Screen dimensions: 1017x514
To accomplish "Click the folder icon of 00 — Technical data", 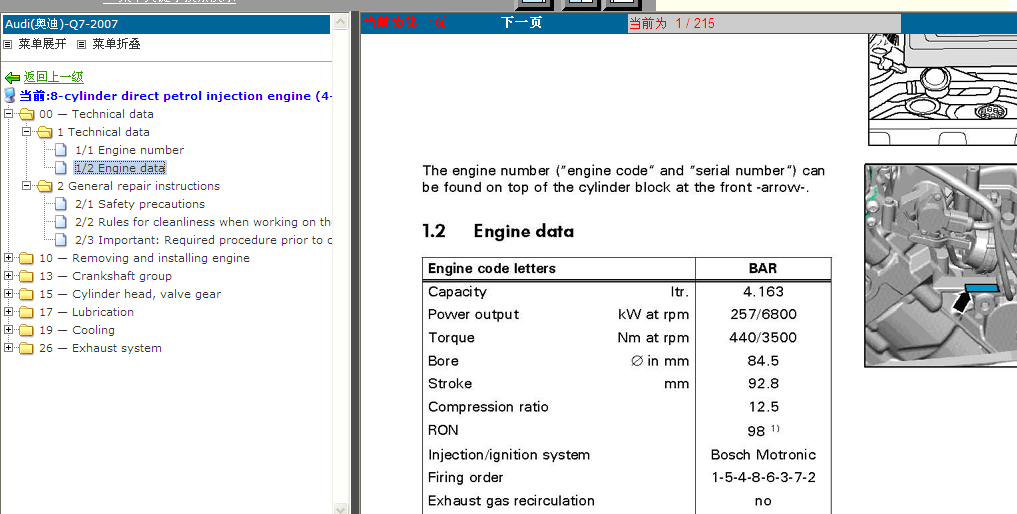I will 27,114.
